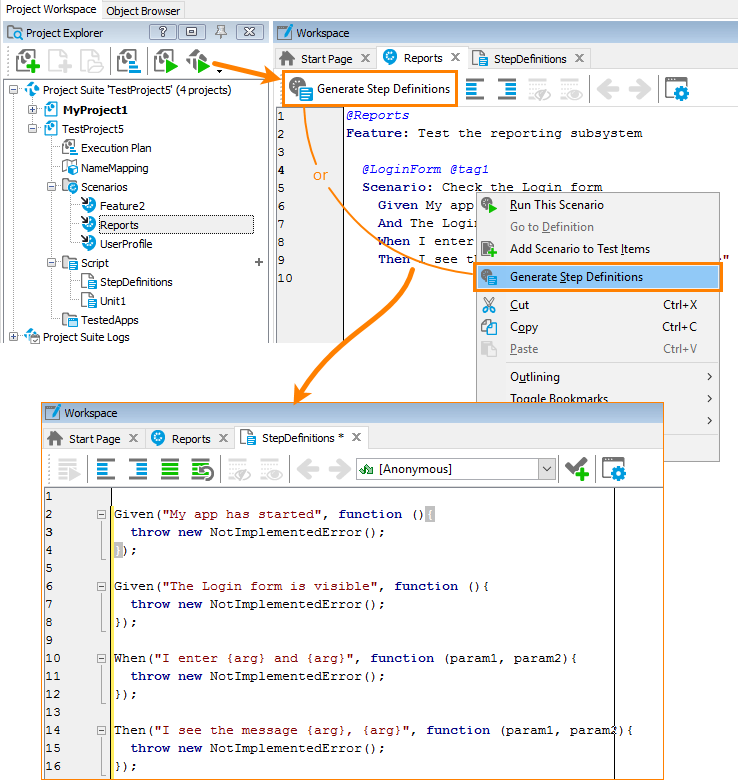Click Add New Project icon in Project Explorer
The width and height of the screenshot is (738, 783).
pos(26,62)
